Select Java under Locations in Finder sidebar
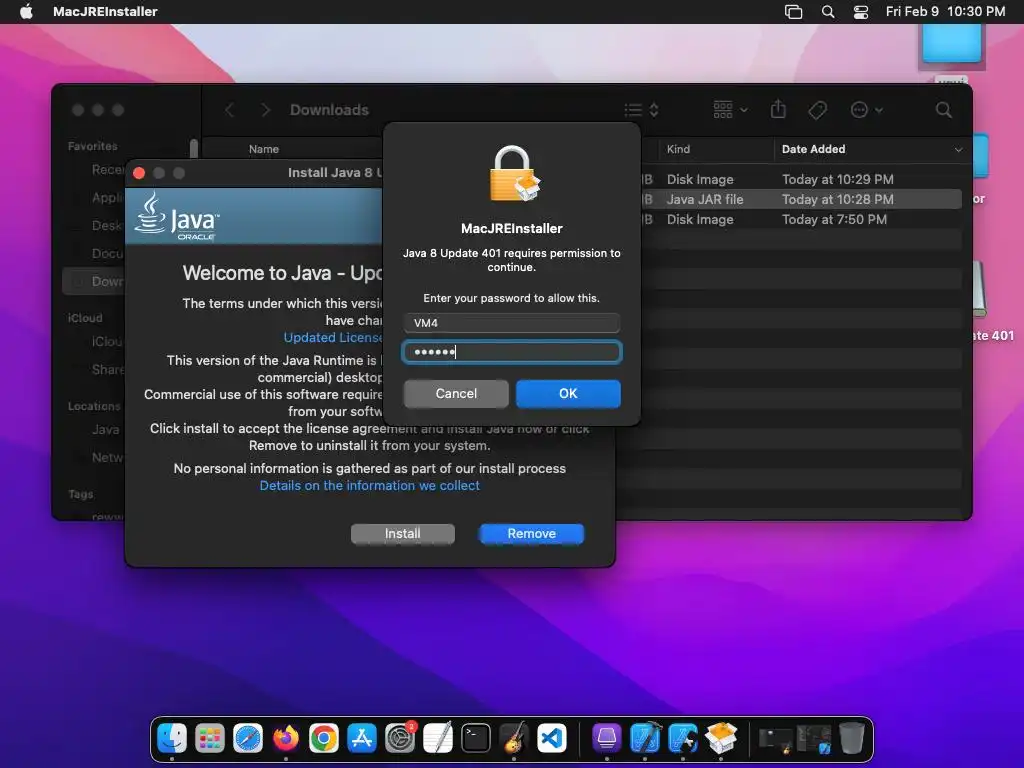1024x768 pixels. 105,429
